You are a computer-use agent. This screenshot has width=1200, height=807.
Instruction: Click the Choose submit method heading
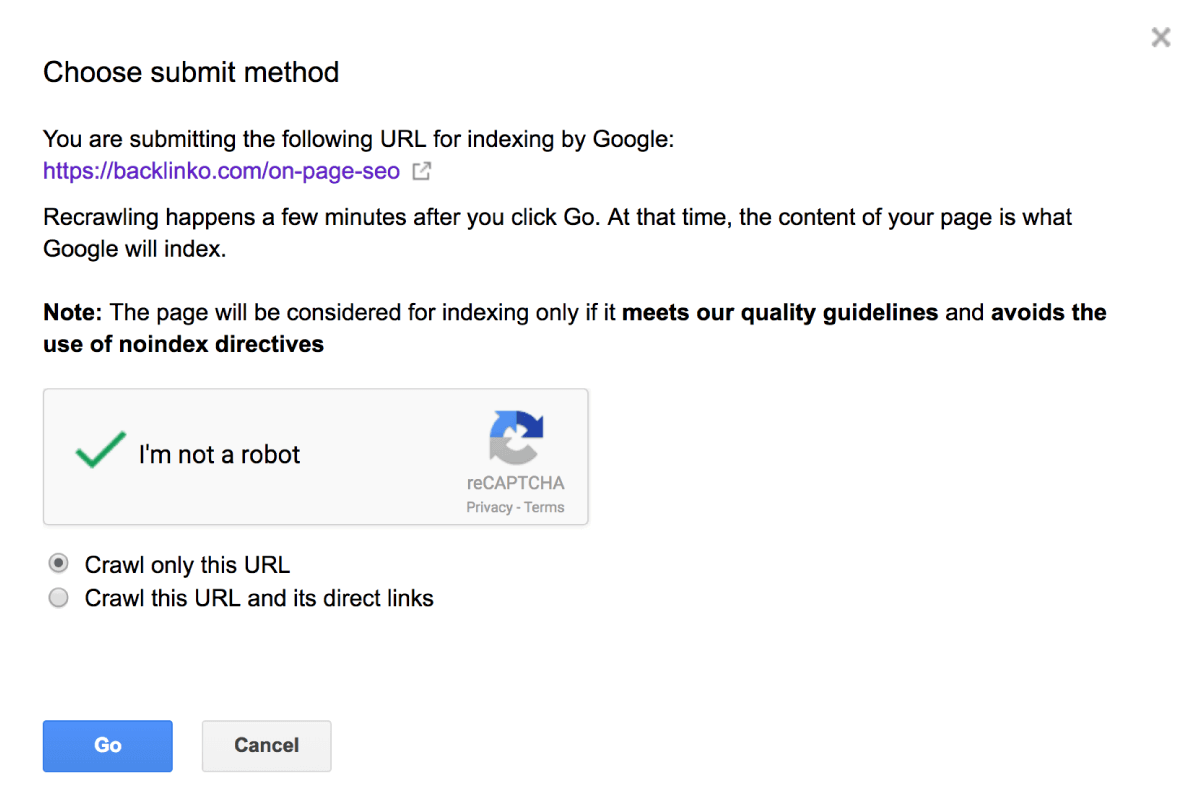tap(191, 72)
